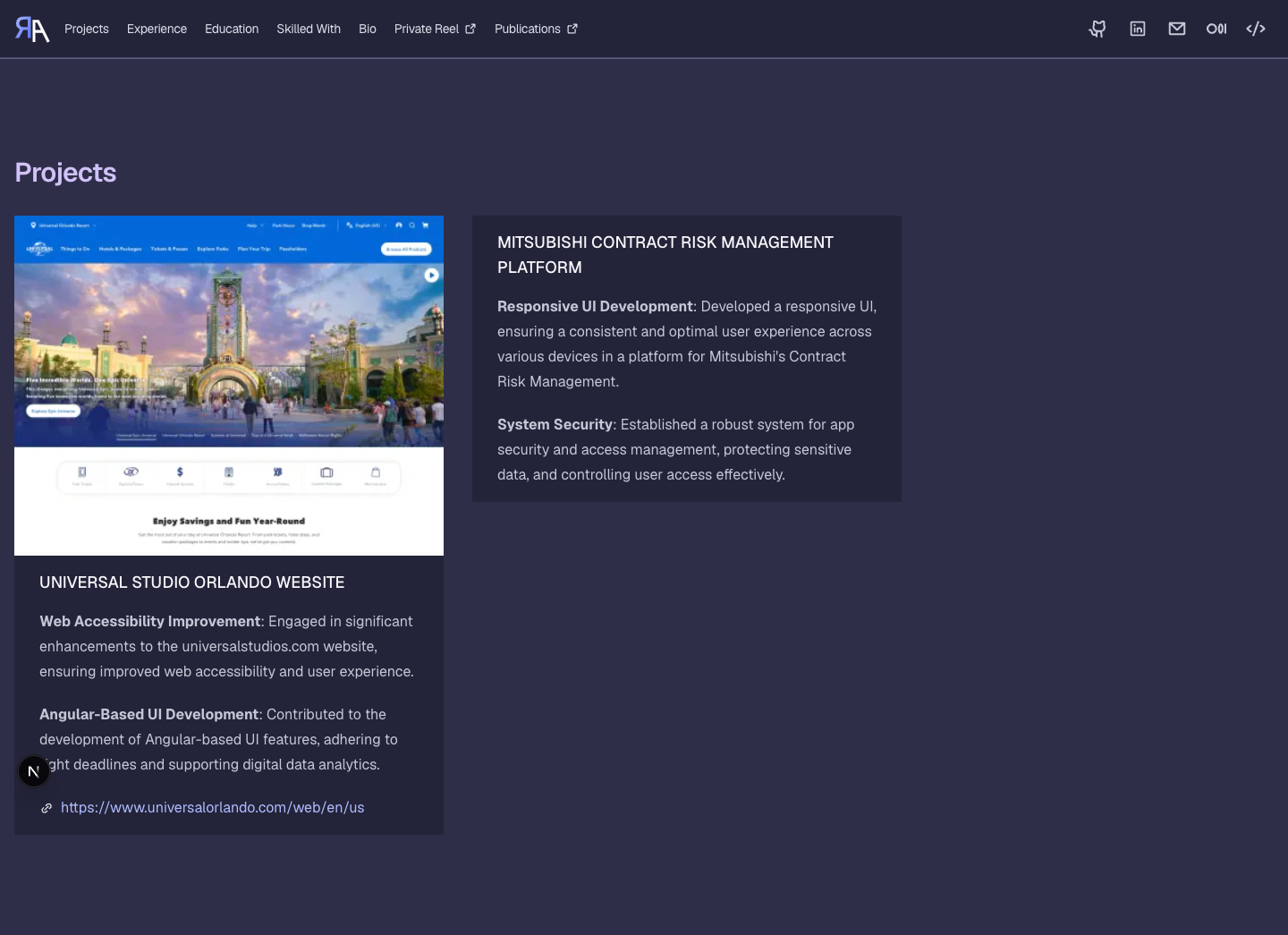Click the RA site logo
The image size is (1288, 935).
pos(32,29)
